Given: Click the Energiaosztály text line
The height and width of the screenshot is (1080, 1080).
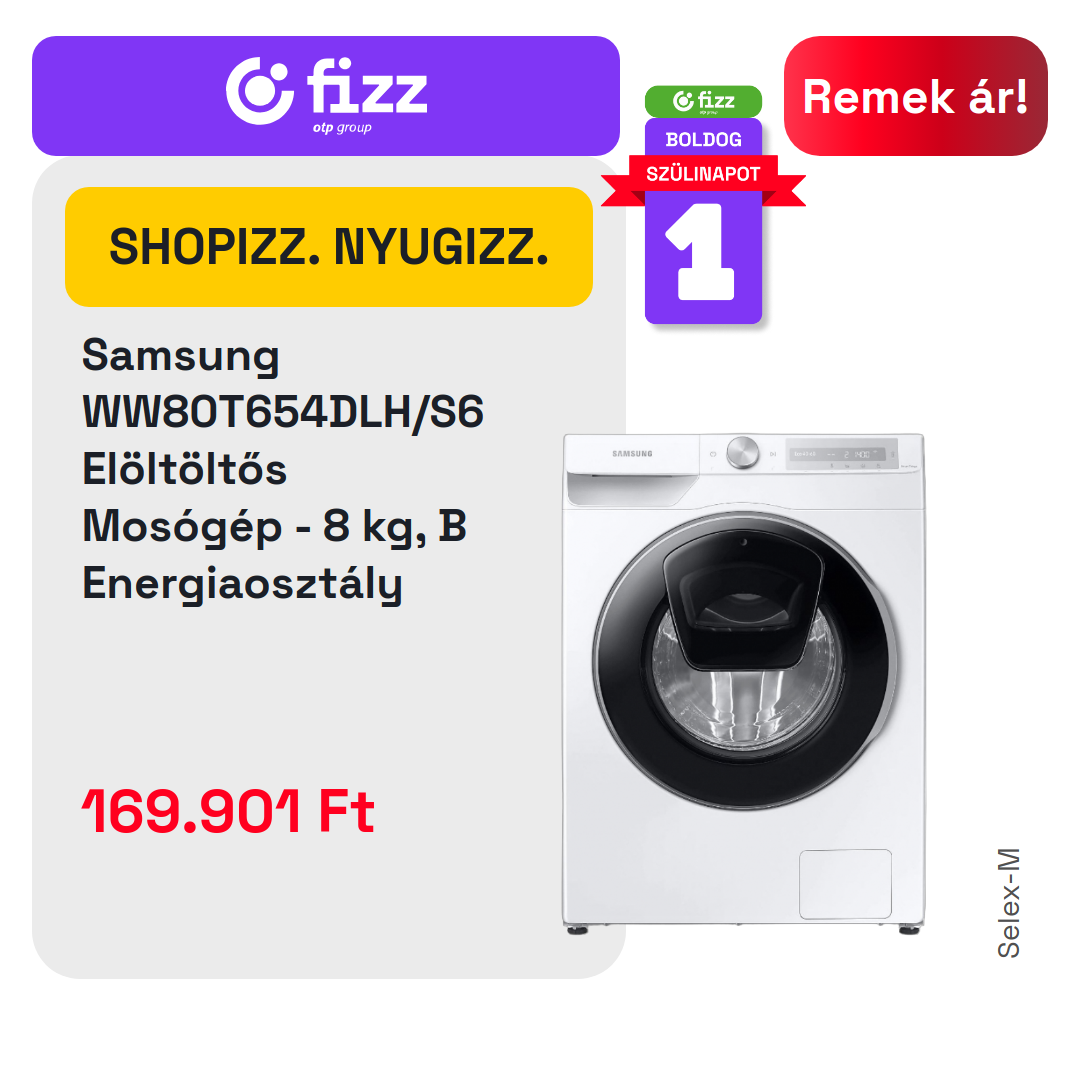Looking at the screenshot, I should tap(242, 585).
